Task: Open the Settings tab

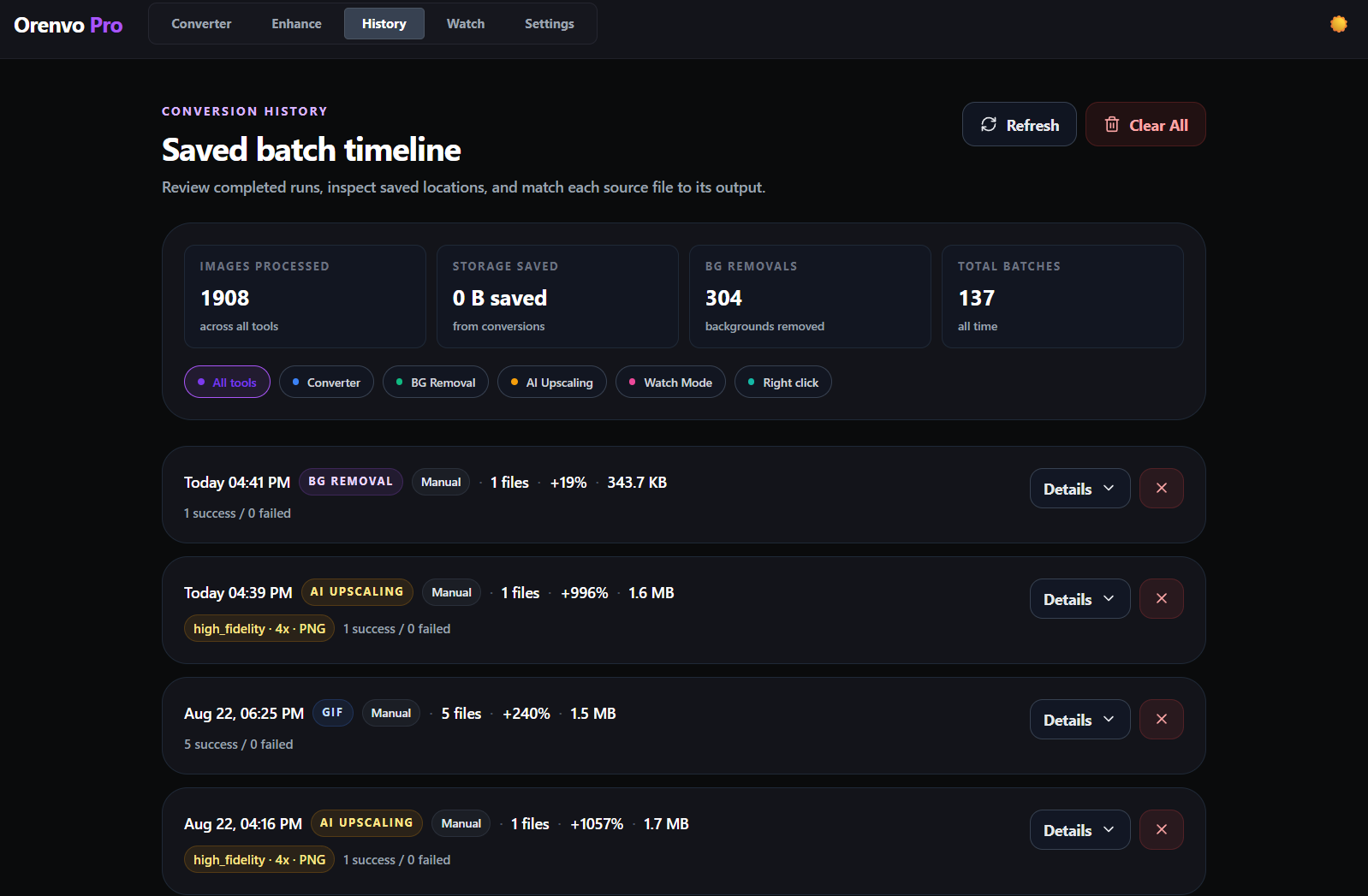Action: point(550,24)
